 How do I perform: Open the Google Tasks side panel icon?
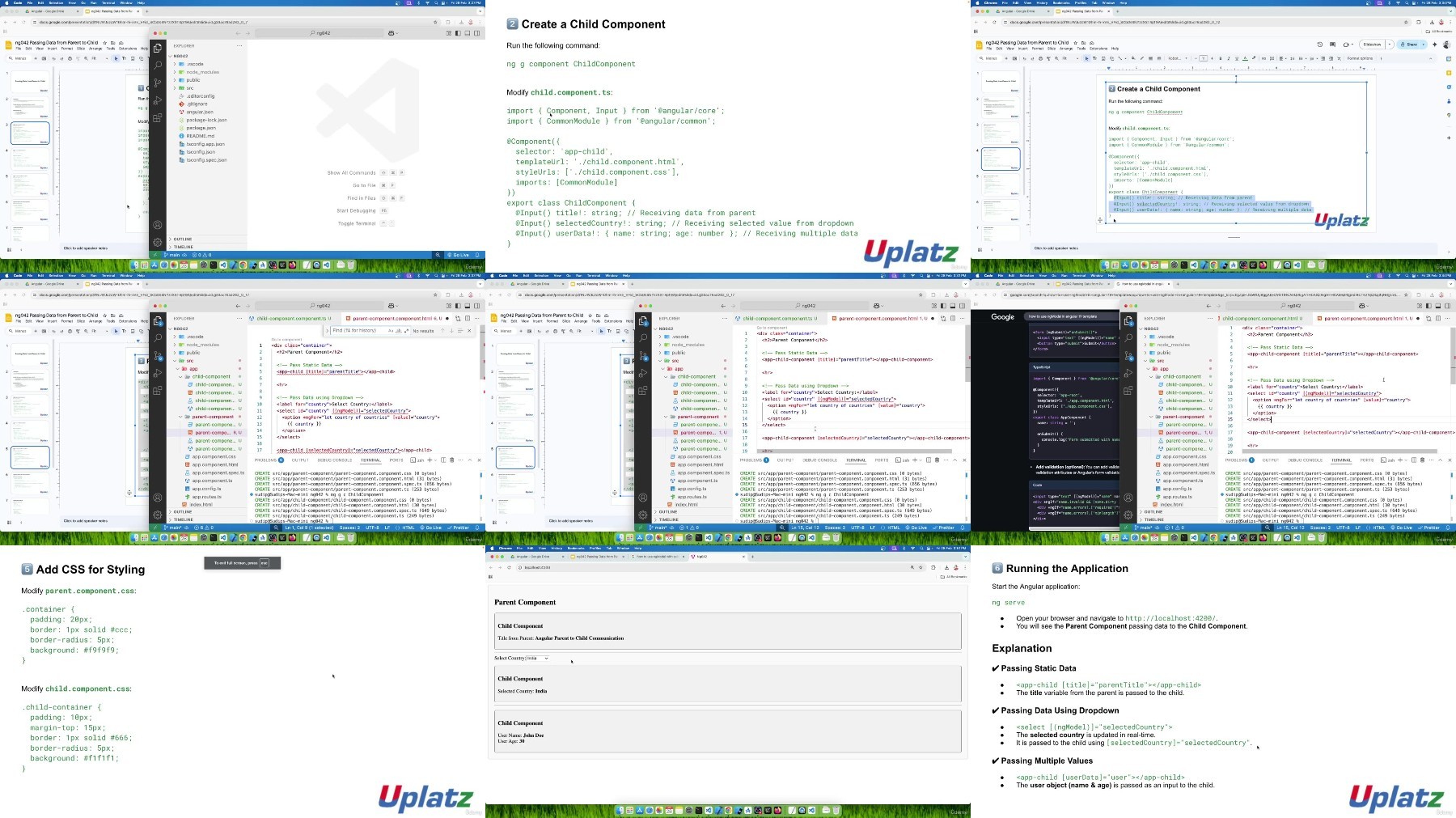[1449, 87]
